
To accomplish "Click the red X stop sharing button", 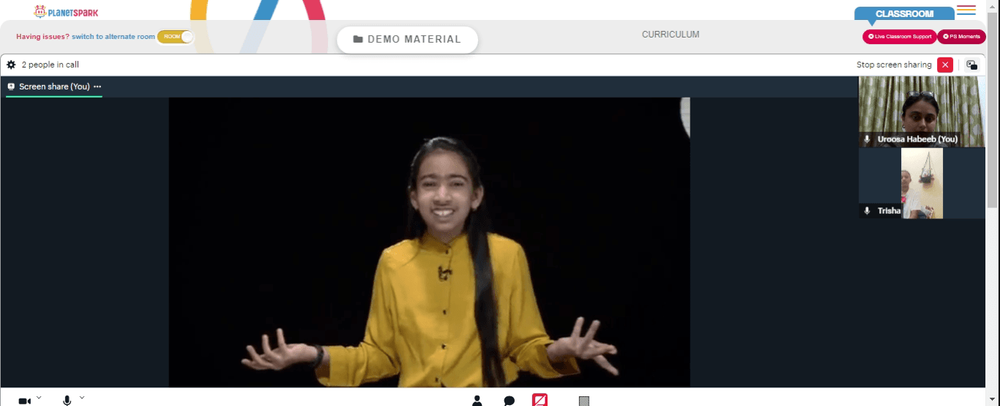I will click(945, 64).
